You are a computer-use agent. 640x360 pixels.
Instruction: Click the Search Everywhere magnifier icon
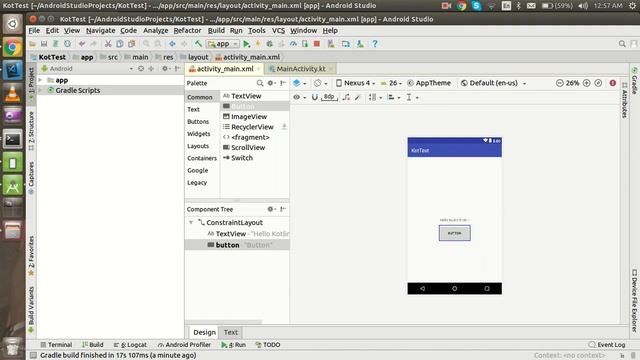coord(622,44)
